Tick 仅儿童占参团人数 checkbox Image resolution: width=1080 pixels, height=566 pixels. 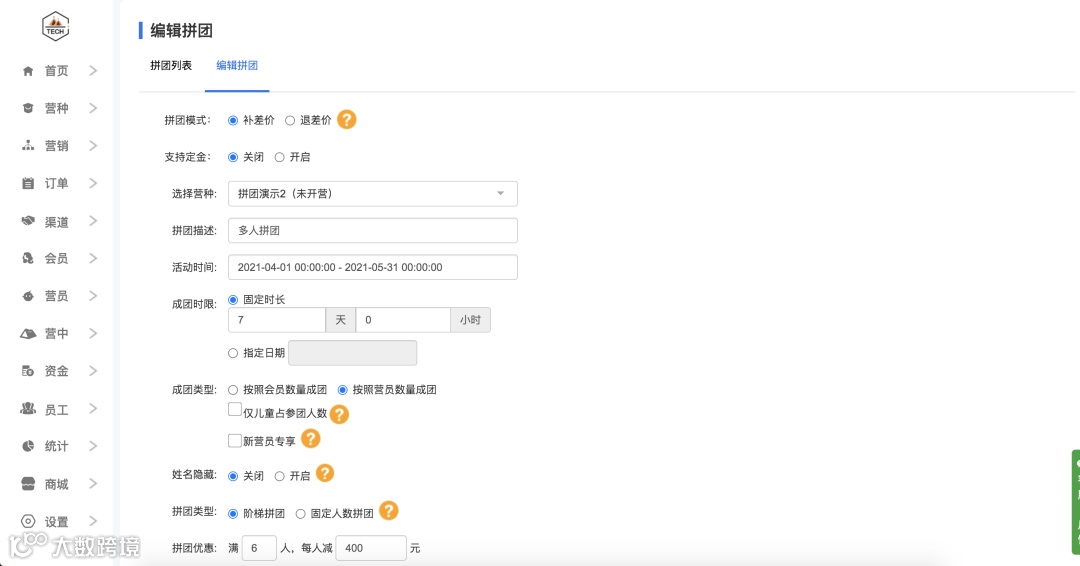(x=235, y=410)
